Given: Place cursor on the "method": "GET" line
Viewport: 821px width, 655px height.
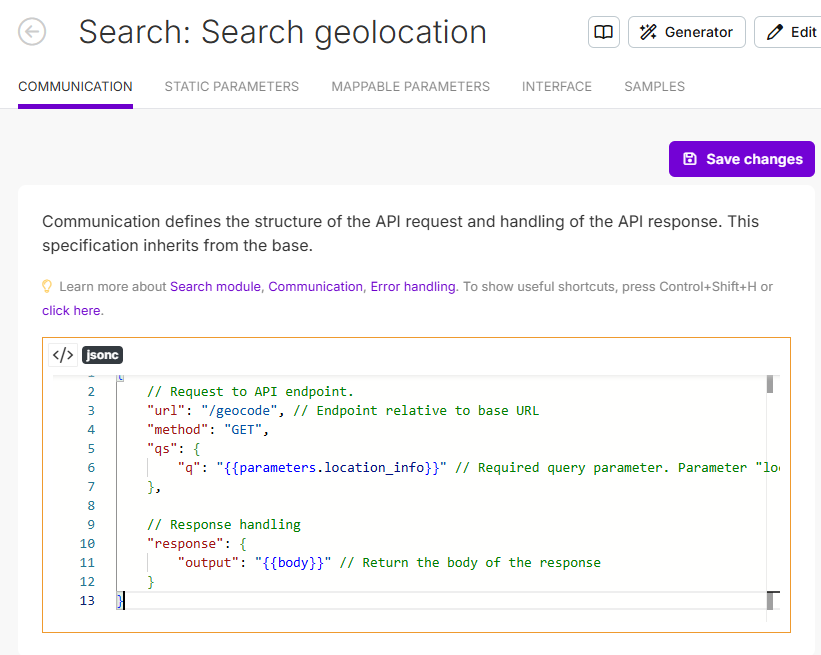Looking at the screenshot, I should (208, 429).
